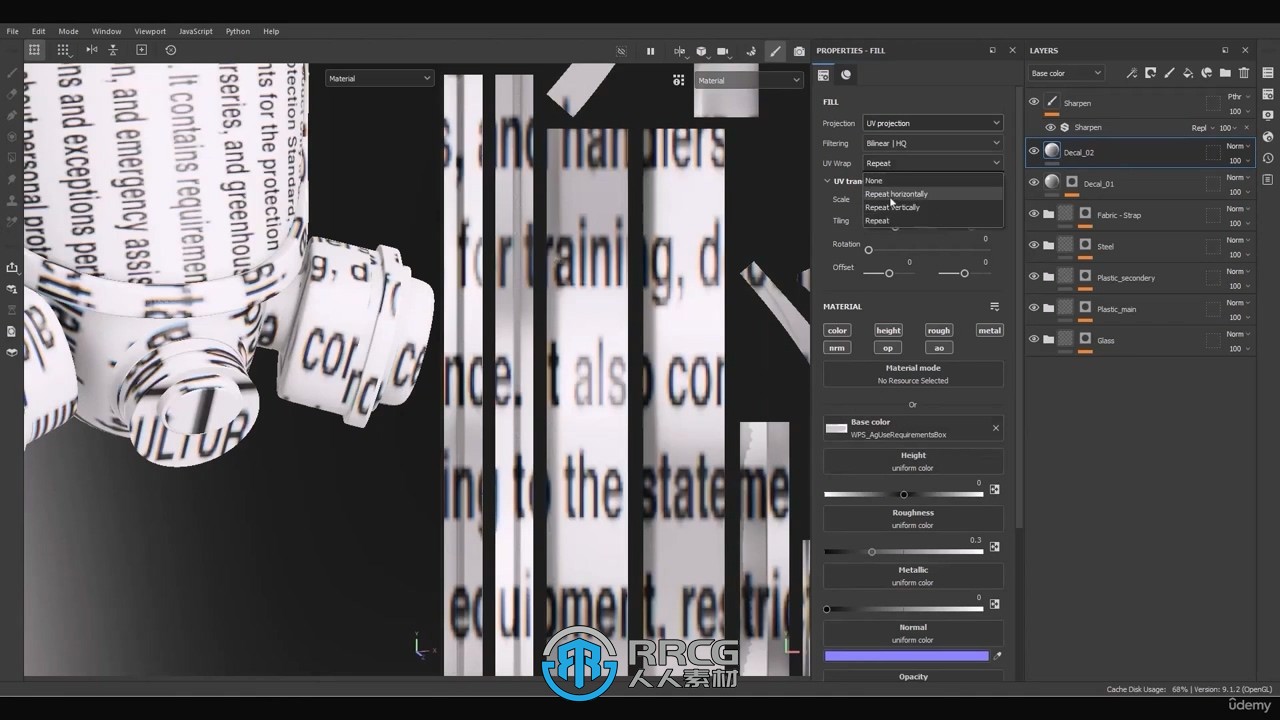1280x720 pixels.
Task: Open material presets list icon beside MATERIAL
Action: pyautogui.click(x=995, y=307)
